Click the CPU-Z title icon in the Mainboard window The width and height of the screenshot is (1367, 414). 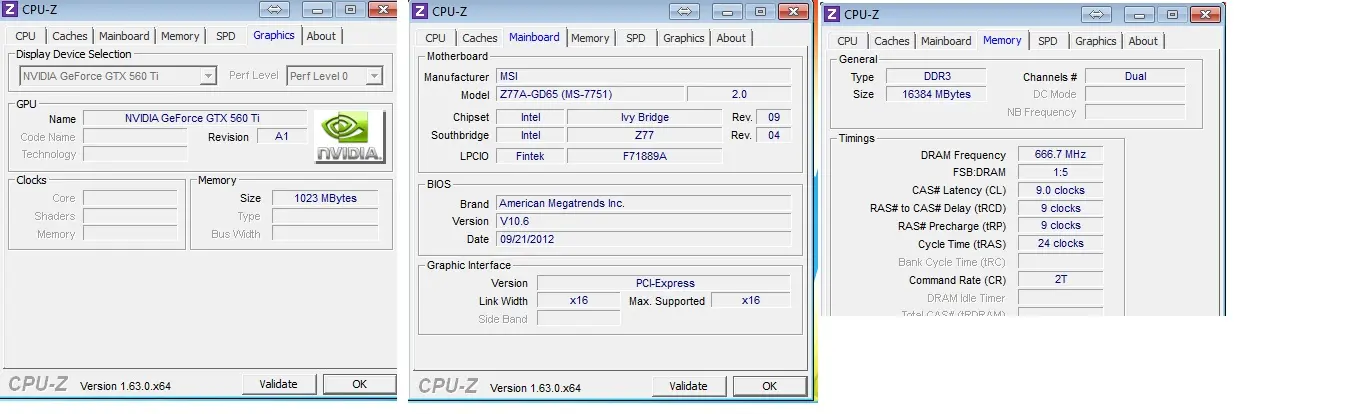point(420,12)
